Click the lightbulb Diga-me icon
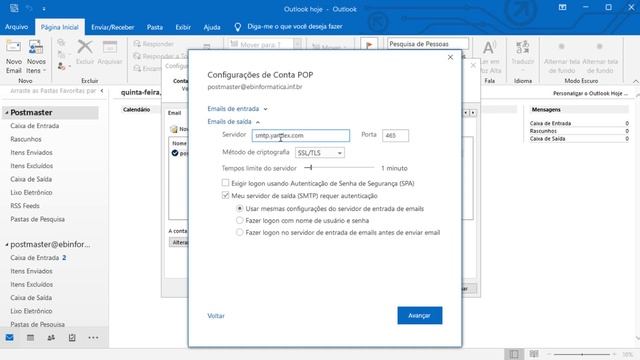Viewport: 640px width, 360px height. click(238, 27)
